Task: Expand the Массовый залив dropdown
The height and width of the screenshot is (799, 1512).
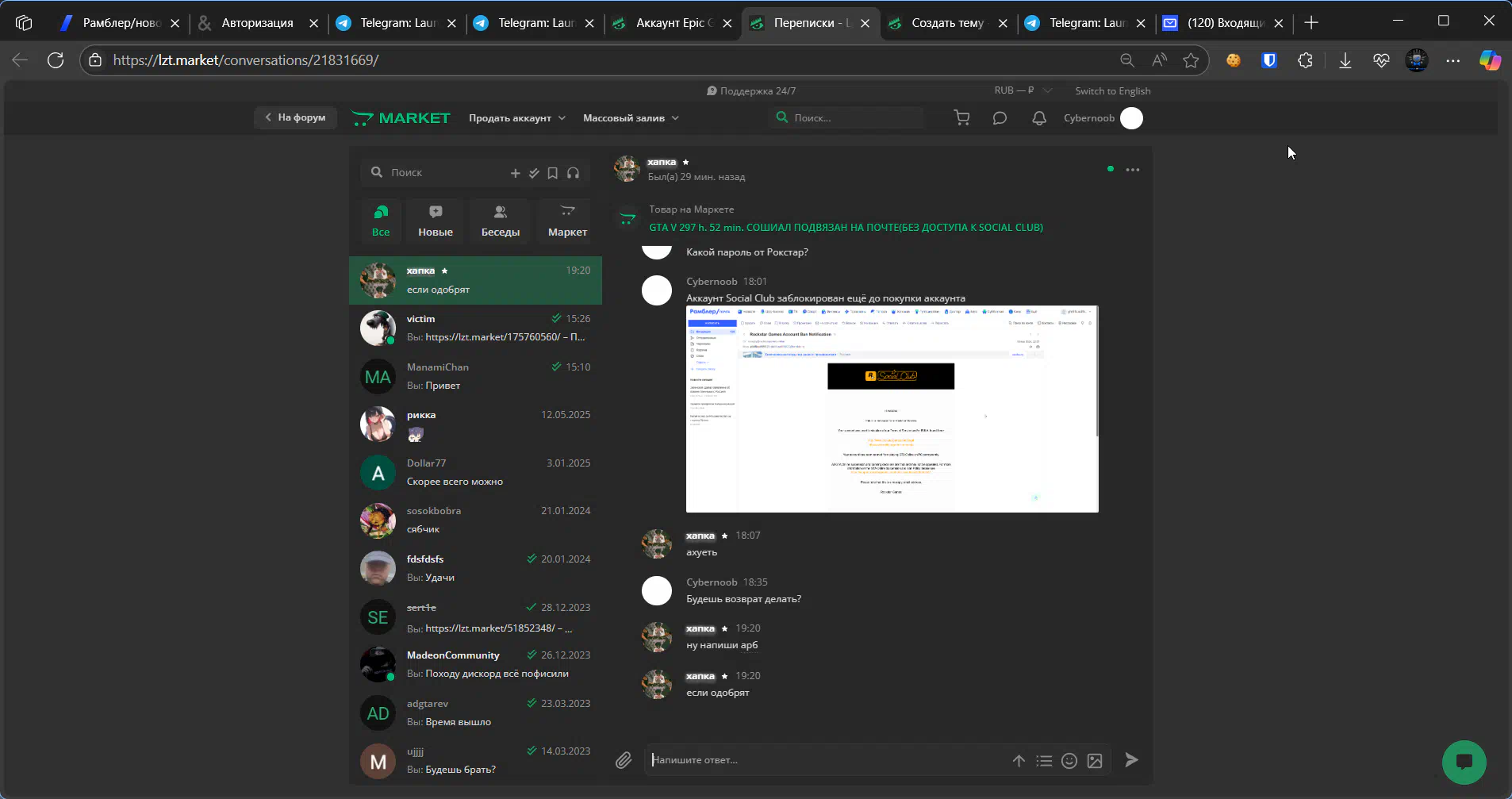Action: click(x=631, y=118)
